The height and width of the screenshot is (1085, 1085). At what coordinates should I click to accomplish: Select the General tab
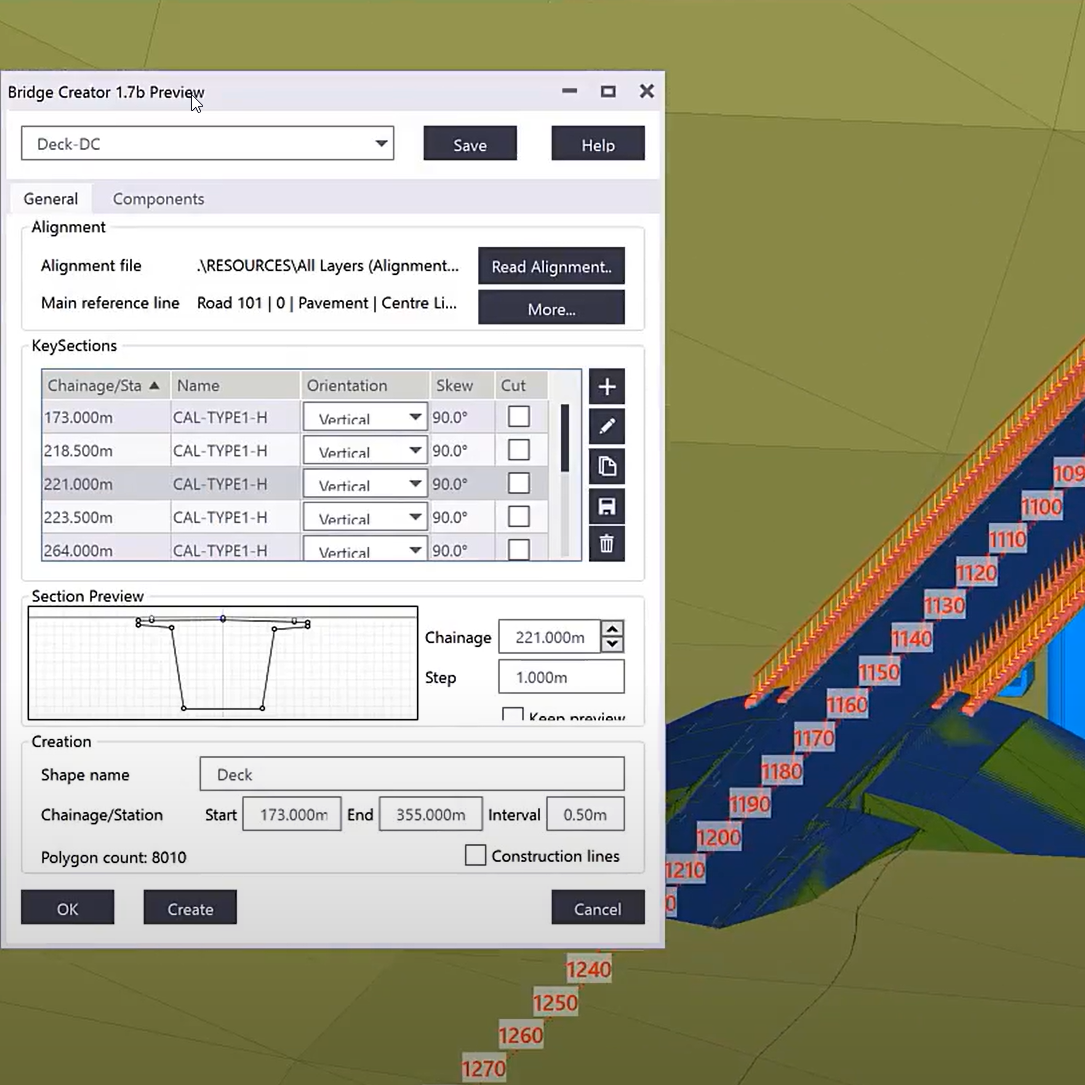click(50, 198)
